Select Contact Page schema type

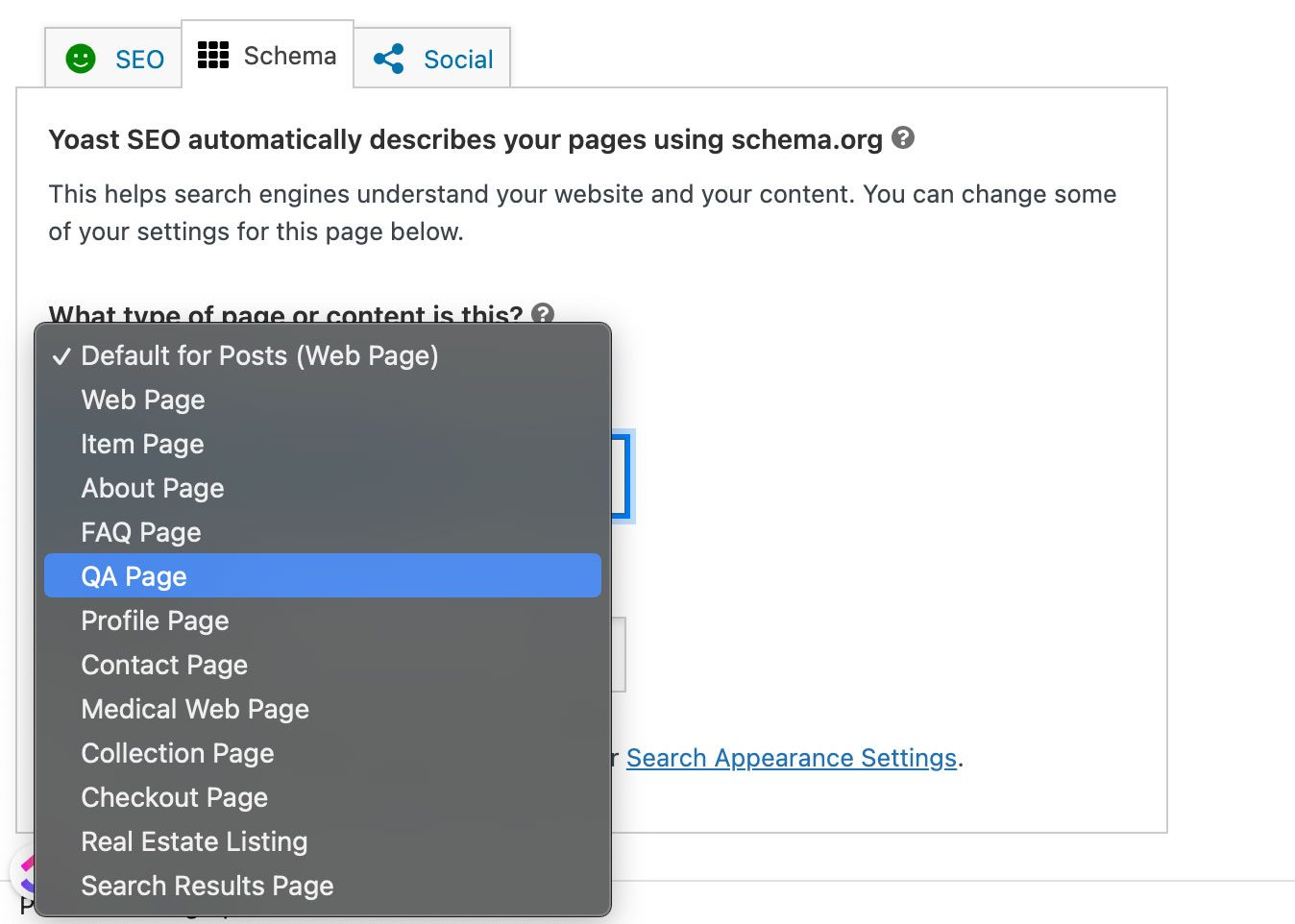point(164,665)
